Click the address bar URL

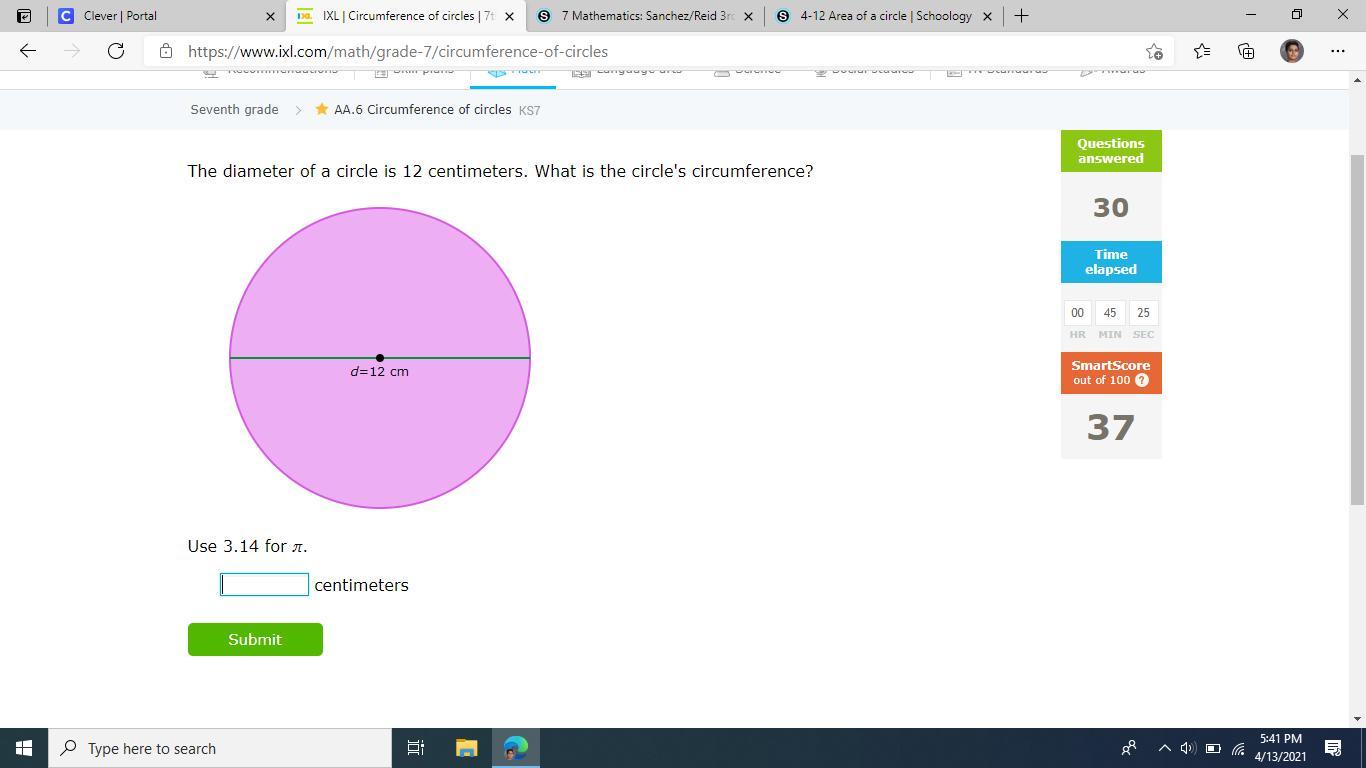(x=398, y=51)
